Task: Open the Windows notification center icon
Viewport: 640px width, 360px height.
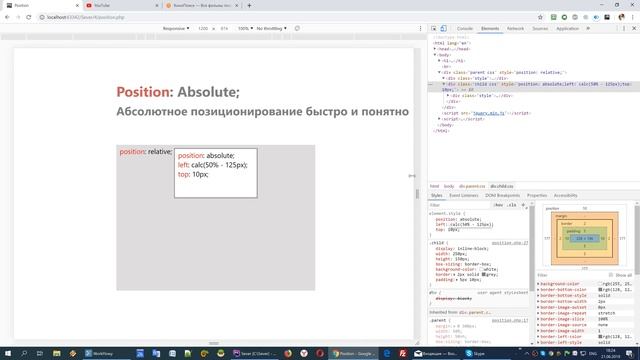Action: point(630,353)
